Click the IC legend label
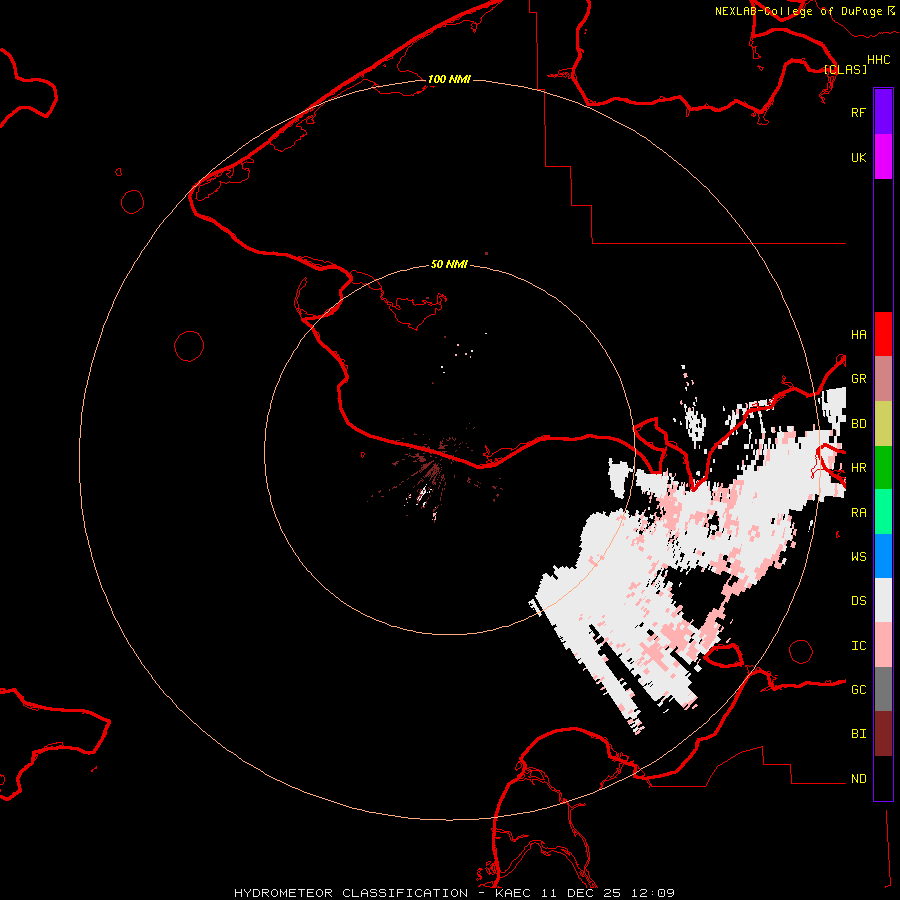900x900 pixels. coord(858,646)
